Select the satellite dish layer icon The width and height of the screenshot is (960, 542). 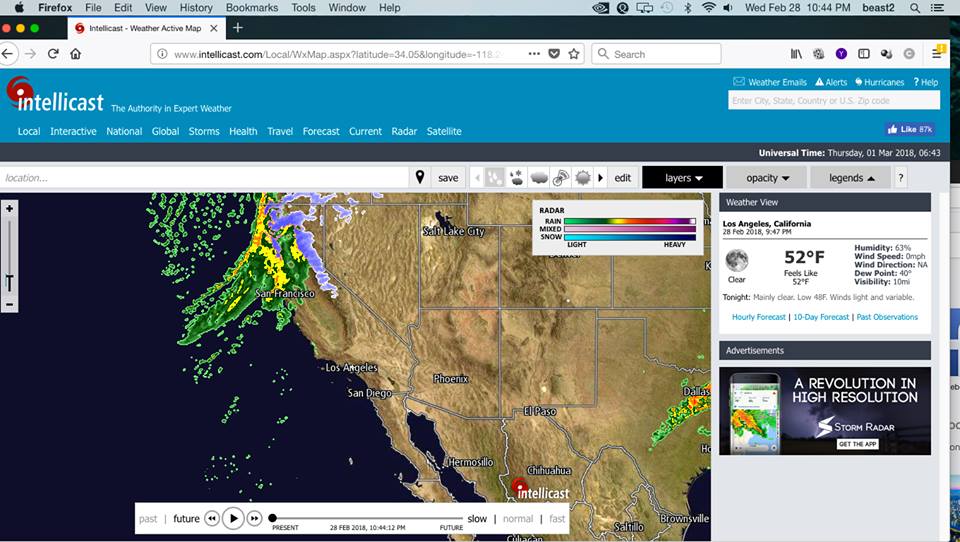pyautogui.click(x=561, y=178)
